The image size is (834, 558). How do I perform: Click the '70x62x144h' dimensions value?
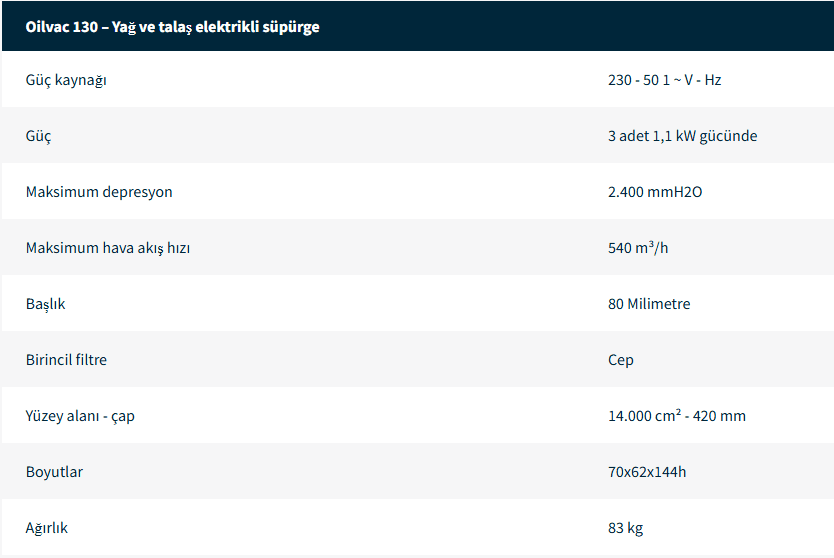(x=647, y=472)
